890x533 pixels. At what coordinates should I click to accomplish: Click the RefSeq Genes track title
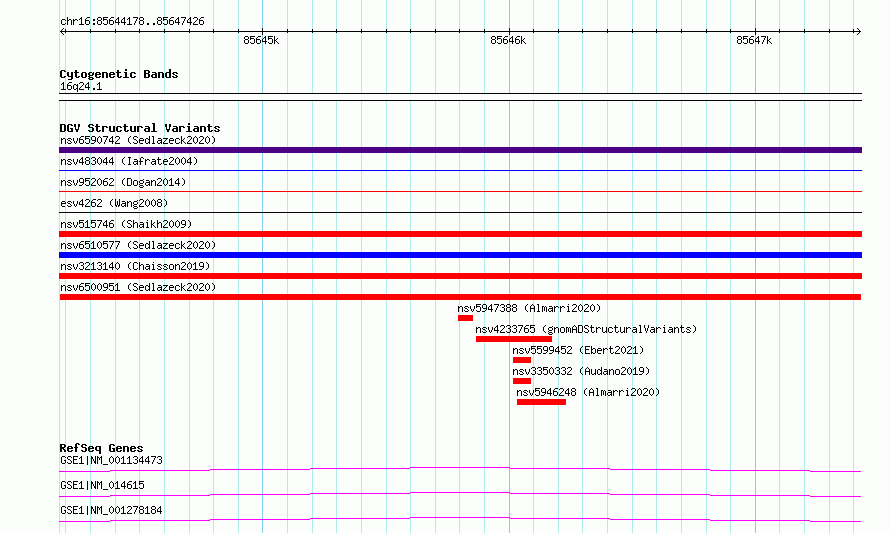pyautogui.click(x=101, y=448)
